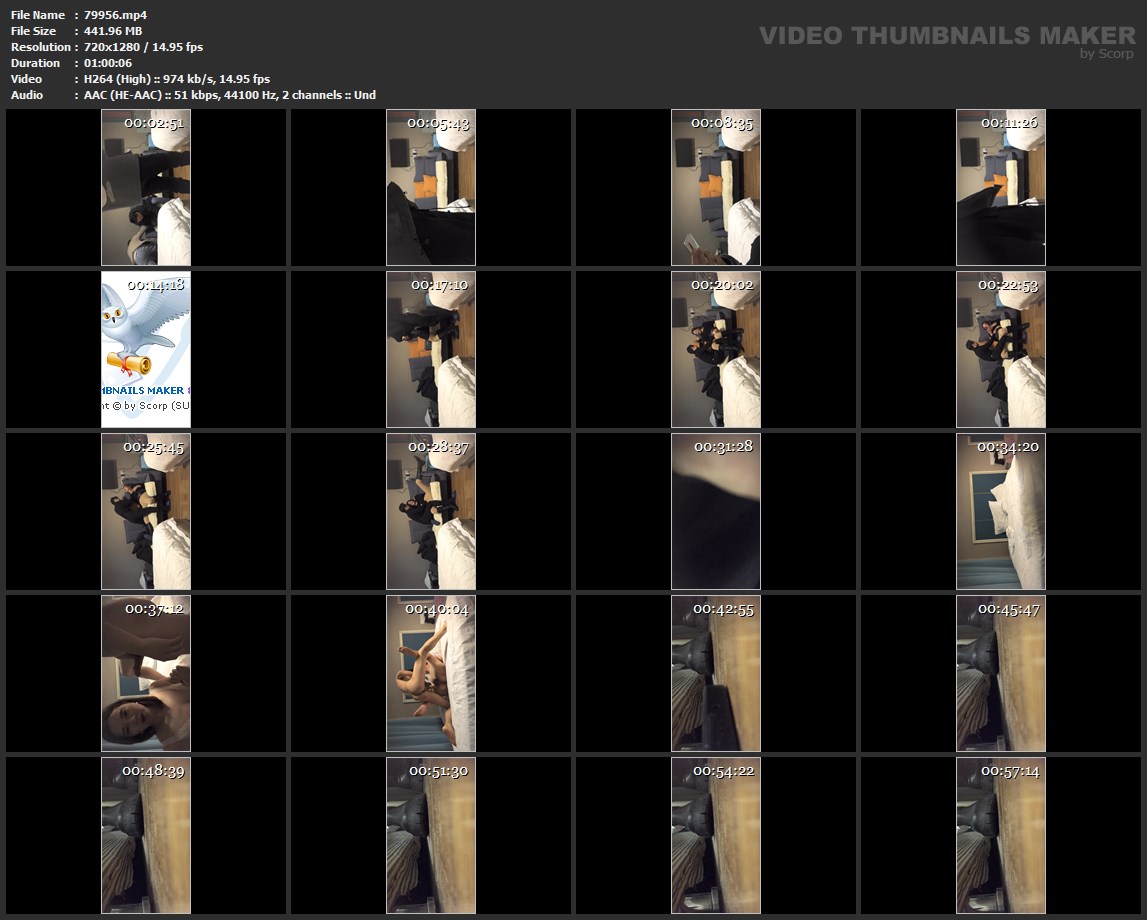Pick the thumbnail at 00:48:39
The image size is (1147, 920).
[146, 835]
